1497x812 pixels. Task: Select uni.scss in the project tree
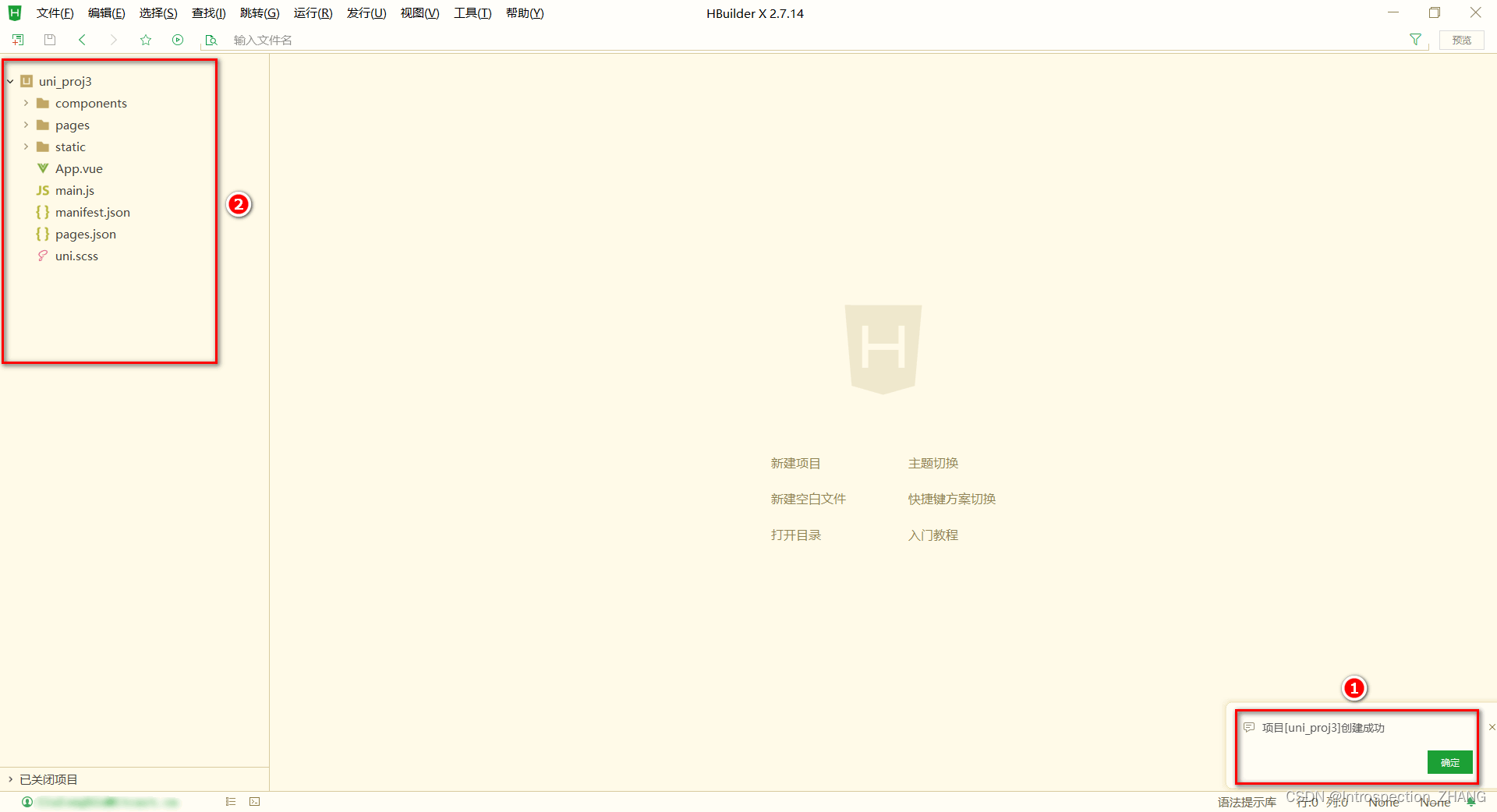pos(76,256)
